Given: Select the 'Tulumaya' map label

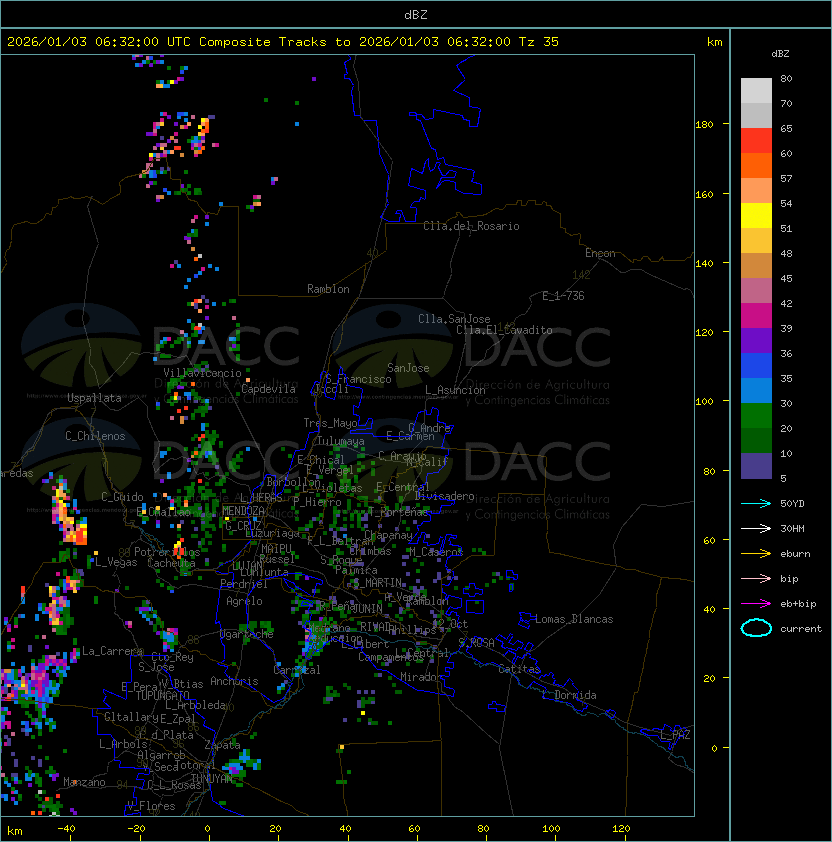Looking at the screenshot, I should (341, 441).
